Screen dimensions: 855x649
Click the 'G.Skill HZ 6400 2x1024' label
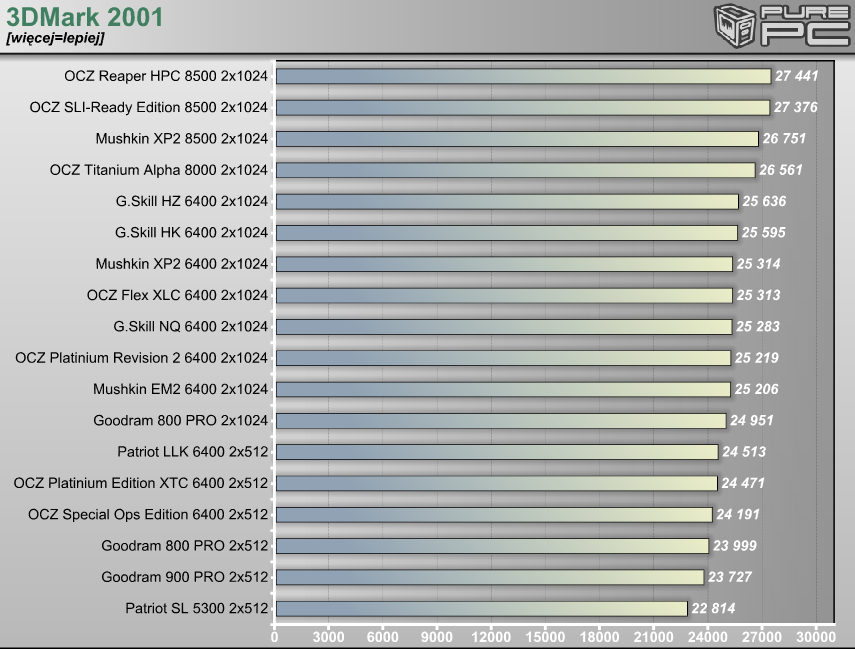[192, 201]
